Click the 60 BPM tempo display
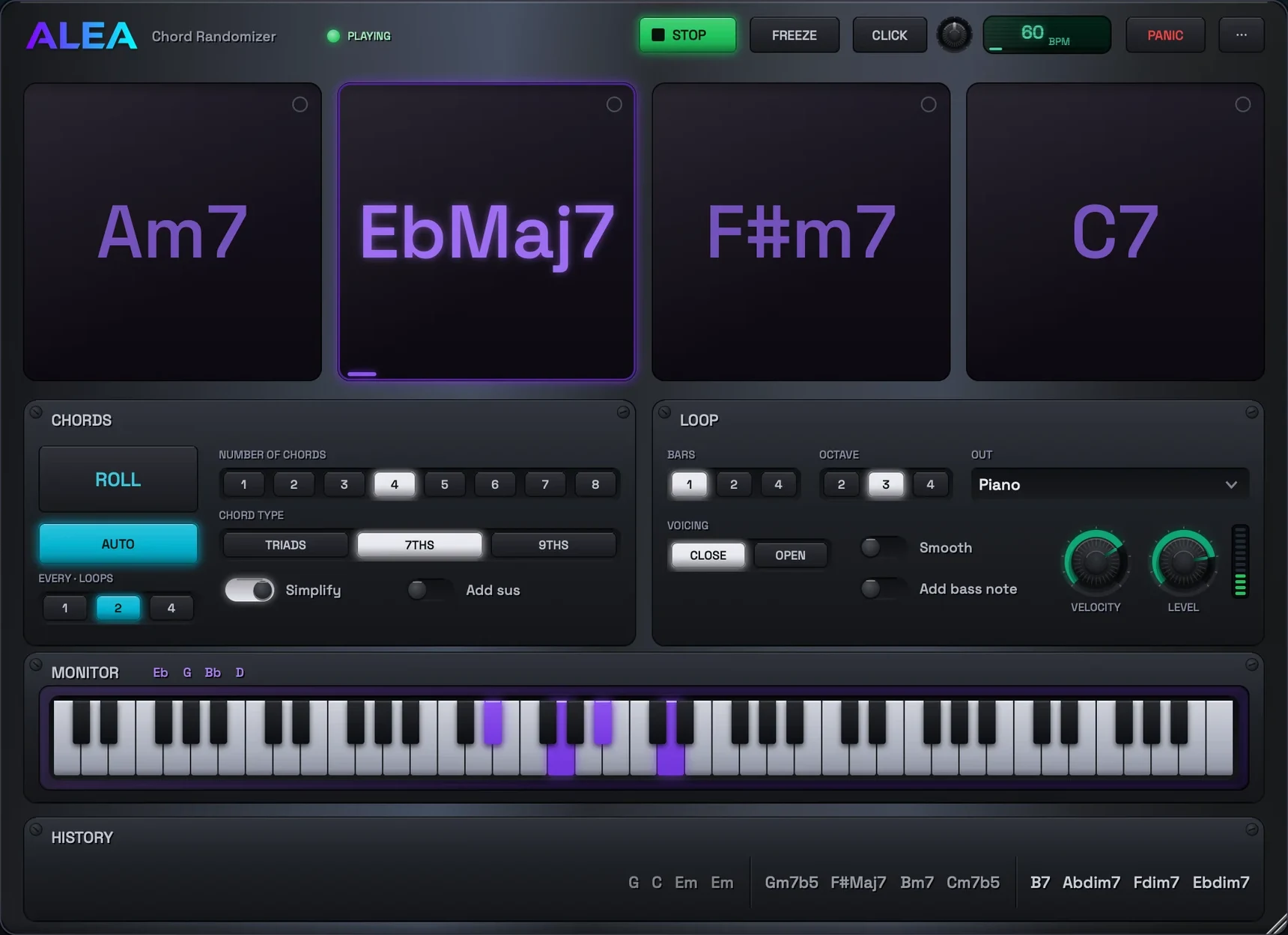The image size is (1288, 935). click(x=1047, y=34)
